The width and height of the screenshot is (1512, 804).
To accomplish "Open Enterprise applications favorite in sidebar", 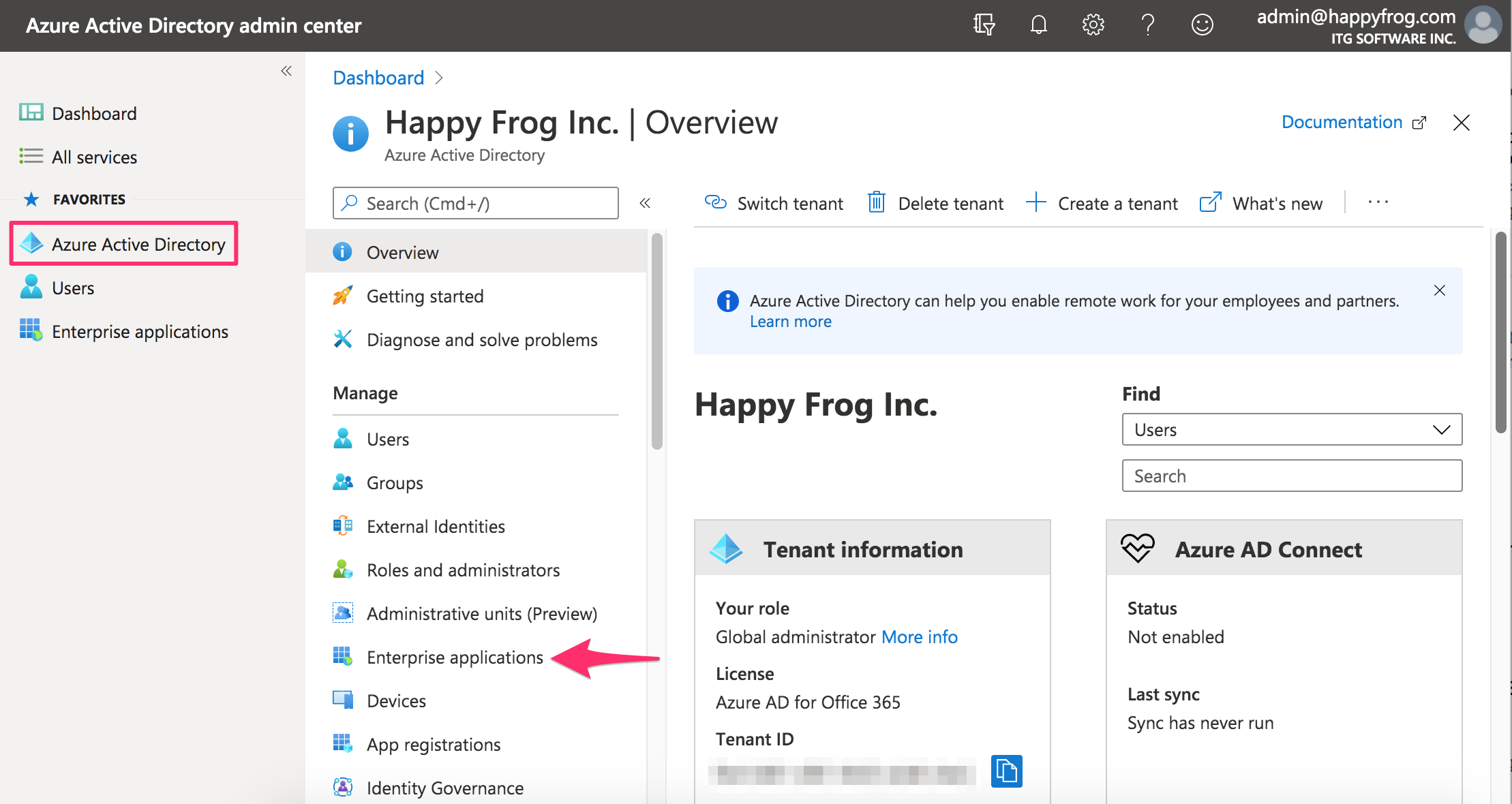I will coord(124,331).
